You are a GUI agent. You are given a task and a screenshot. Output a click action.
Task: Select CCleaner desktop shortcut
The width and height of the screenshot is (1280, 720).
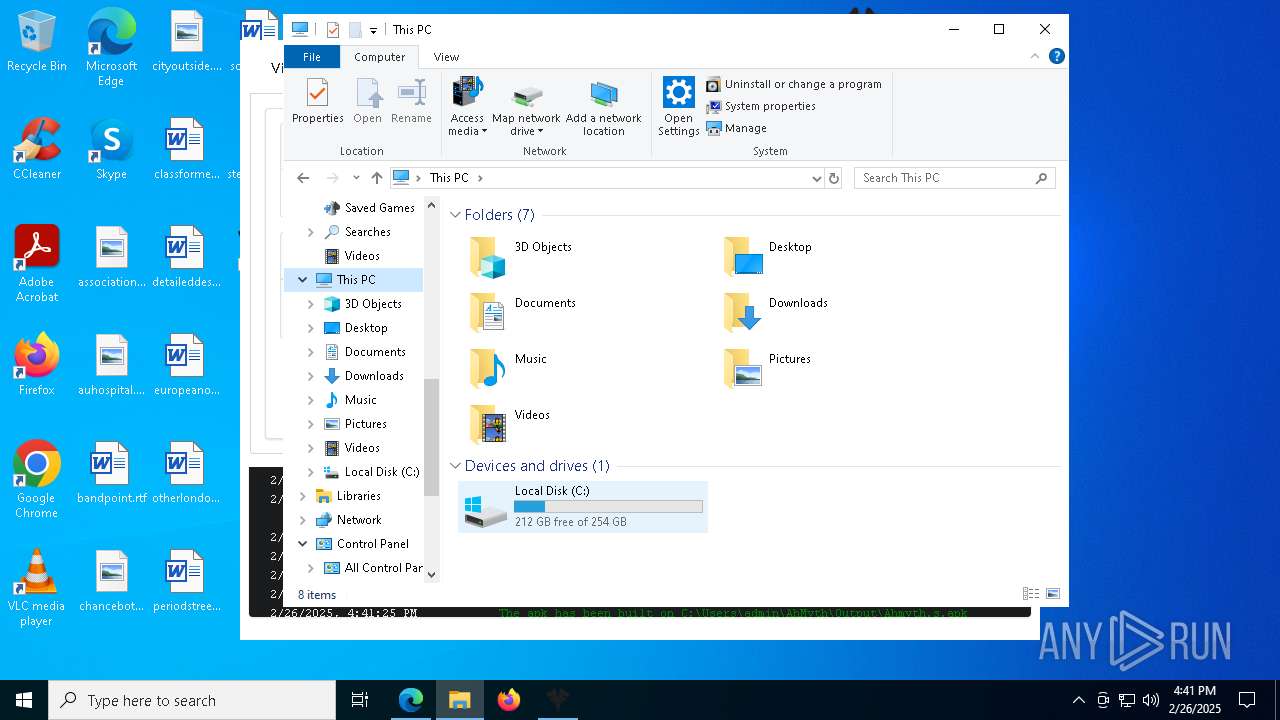coord(37,149)
